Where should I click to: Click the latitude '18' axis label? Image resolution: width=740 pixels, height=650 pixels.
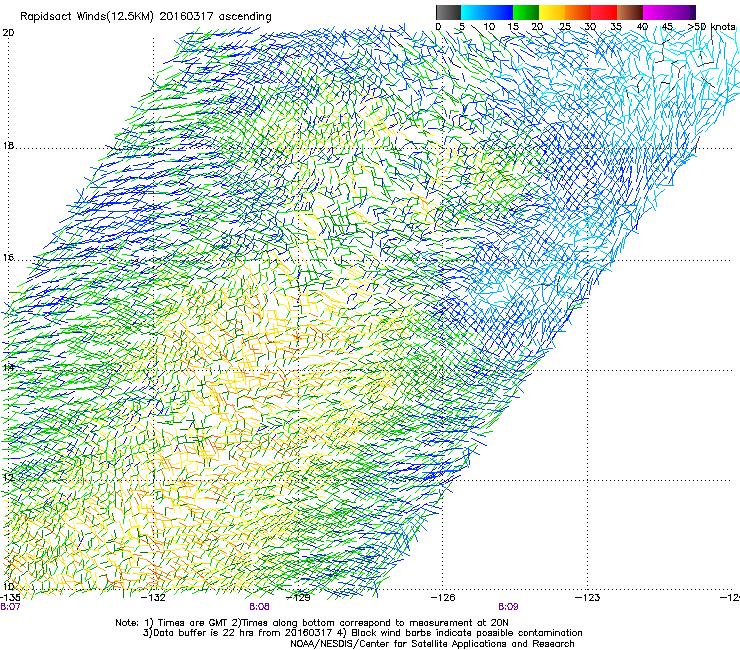click(x=8, y=145)
